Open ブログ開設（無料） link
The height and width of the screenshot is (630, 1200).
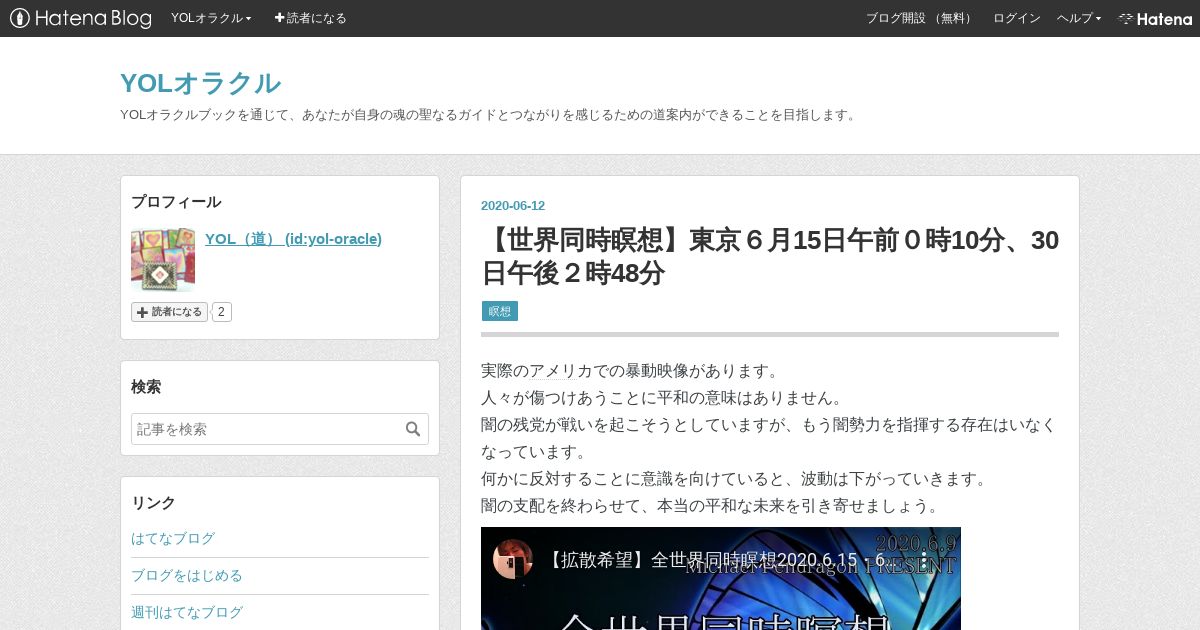[x=920, y=18]
